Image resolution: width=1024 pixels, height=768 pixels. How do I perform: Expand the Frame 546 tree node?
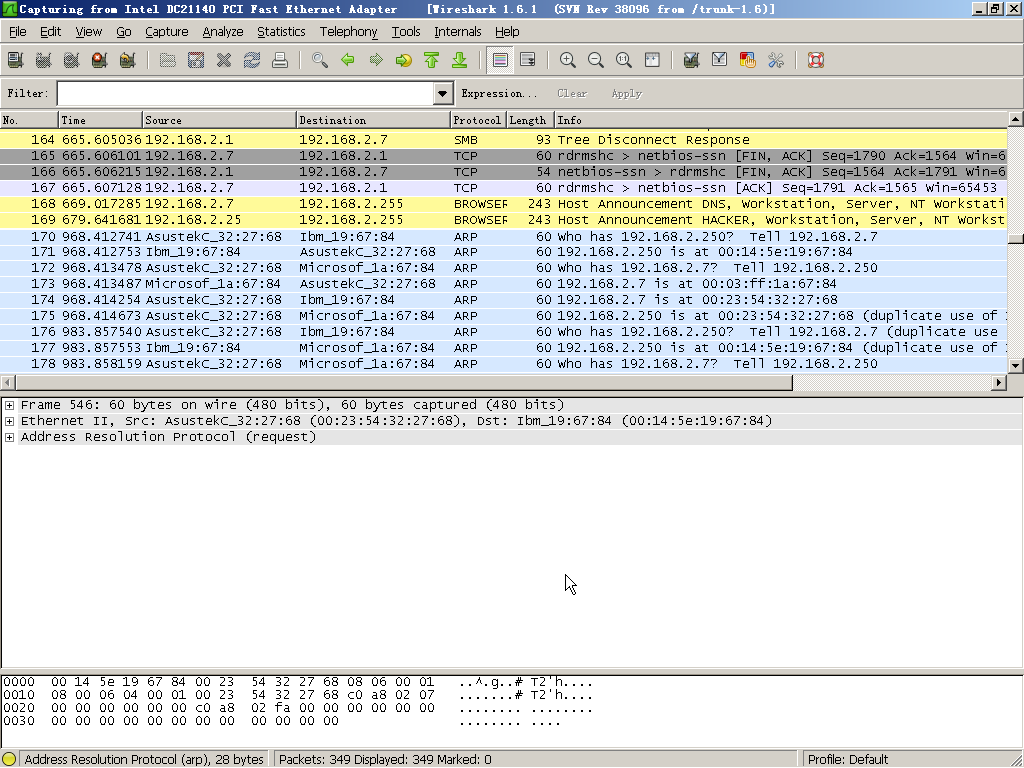[x=9, y=405]
